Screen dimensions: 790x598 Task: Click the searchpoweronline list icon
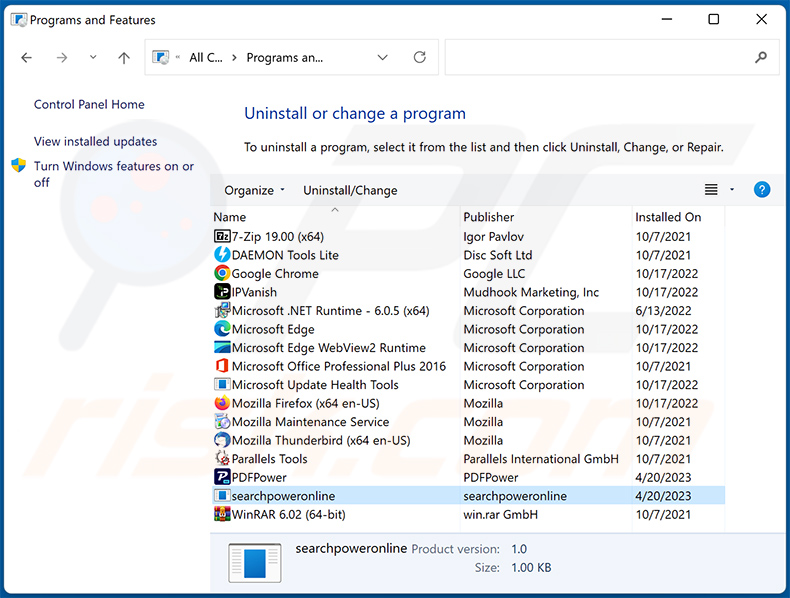(222, 496)
